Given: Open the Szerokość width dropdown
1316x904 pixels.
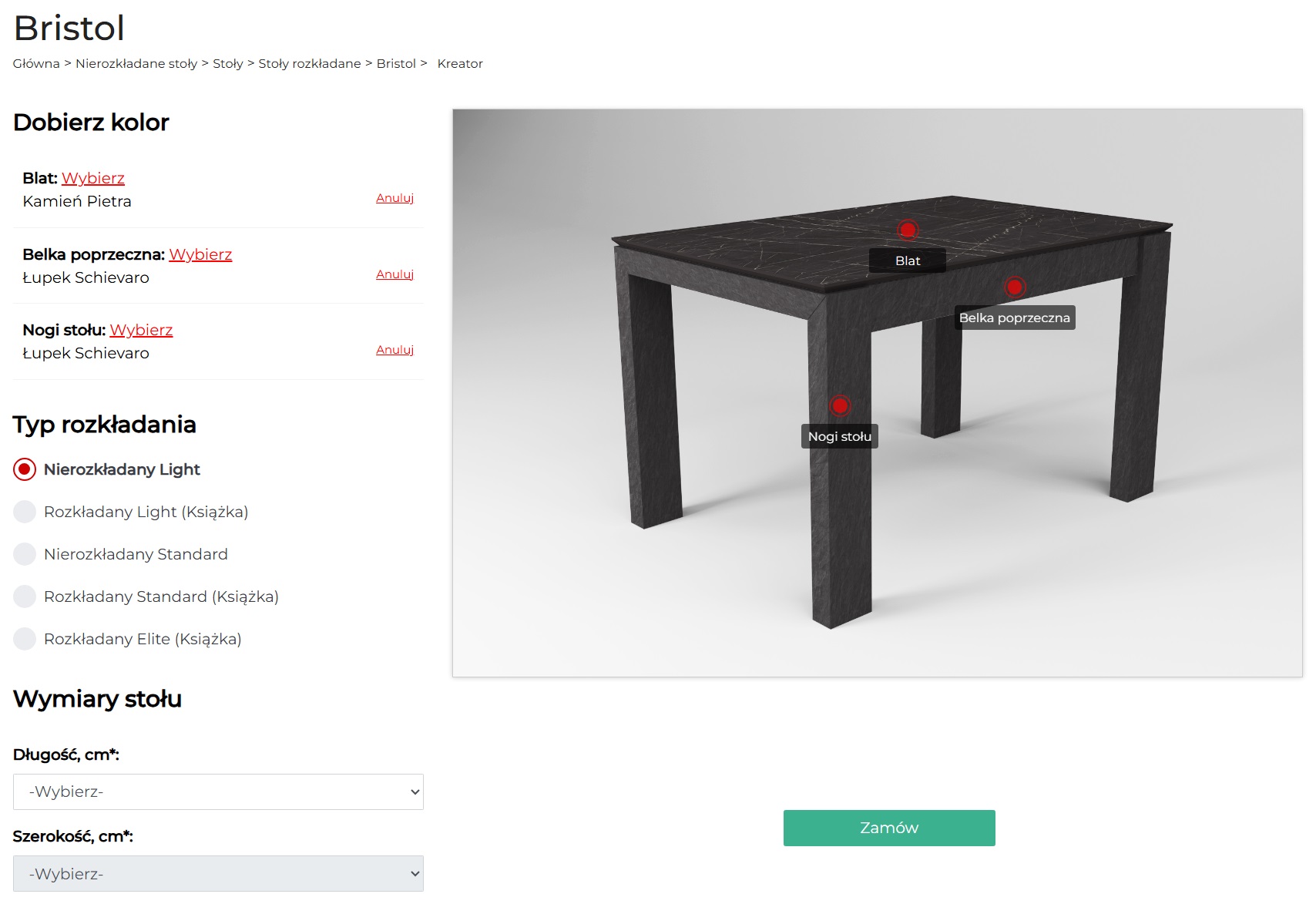Looking at the screenshot, I should (218, 873).
